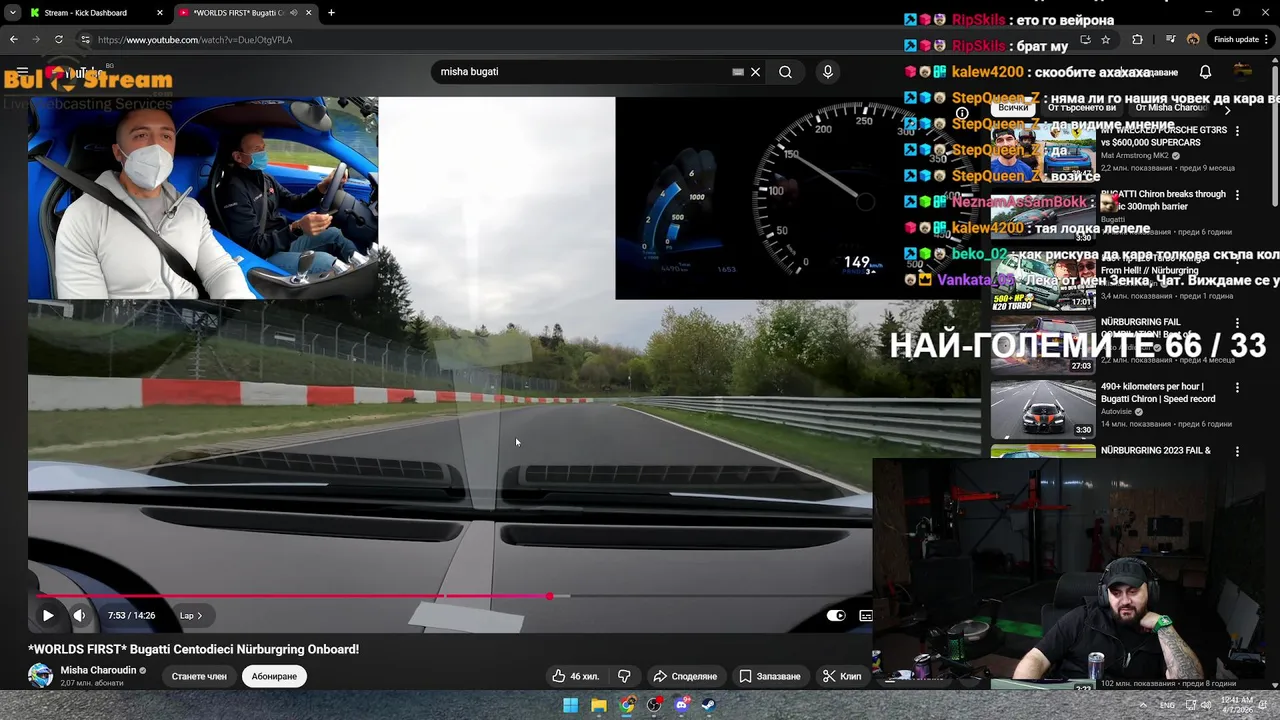Dislike the video
Viewport: 1280px width, 720px height.
(x=624, y=677)
